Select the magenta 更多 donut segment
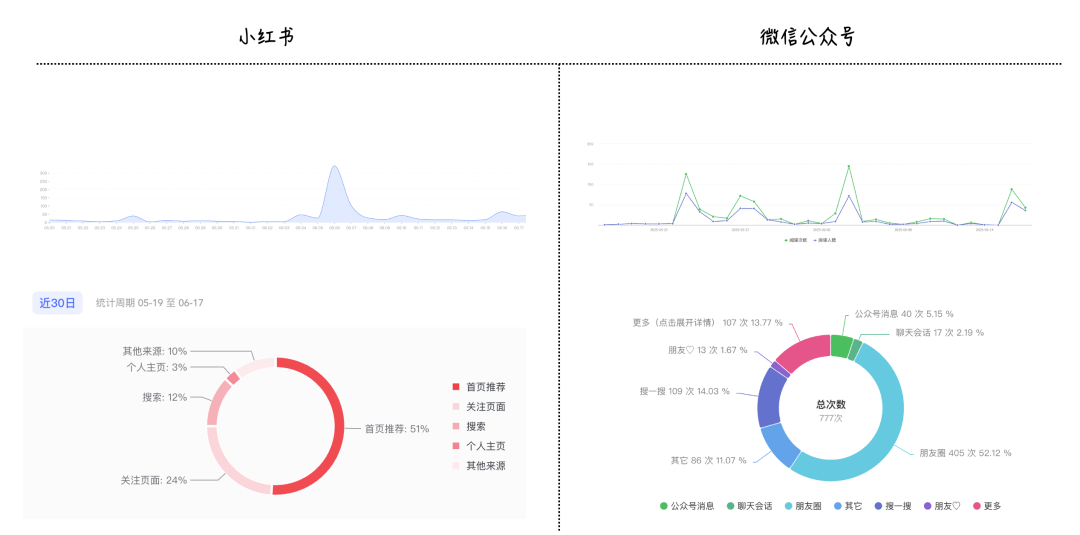1080x535 pixels. click(x=807, y=351)
